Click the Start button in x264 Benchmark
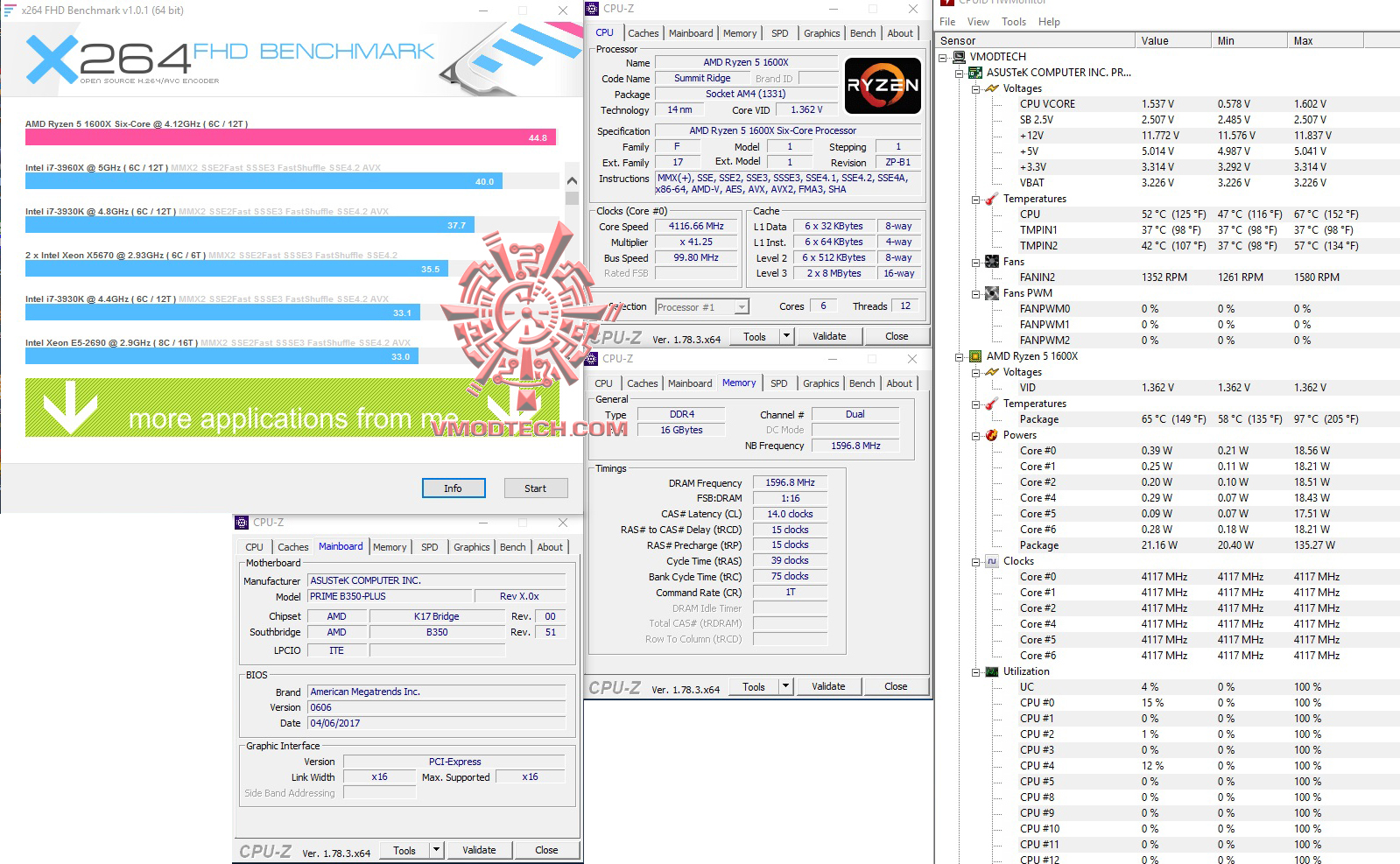Screen dimensions: 1400x864 (536, 488)
